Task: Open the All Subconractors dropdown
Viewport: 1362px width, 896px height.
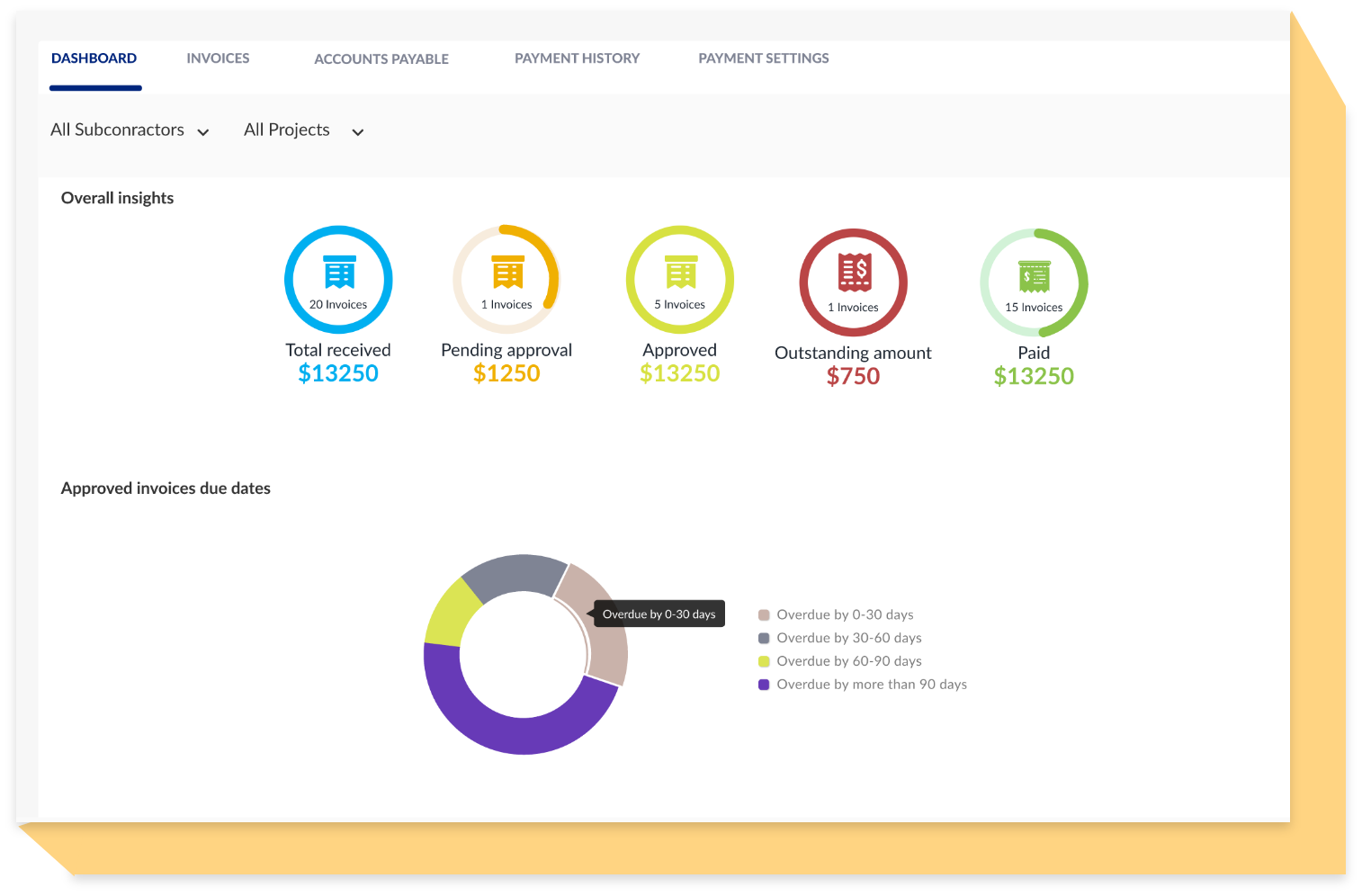Action: click(x=130, y=130)
